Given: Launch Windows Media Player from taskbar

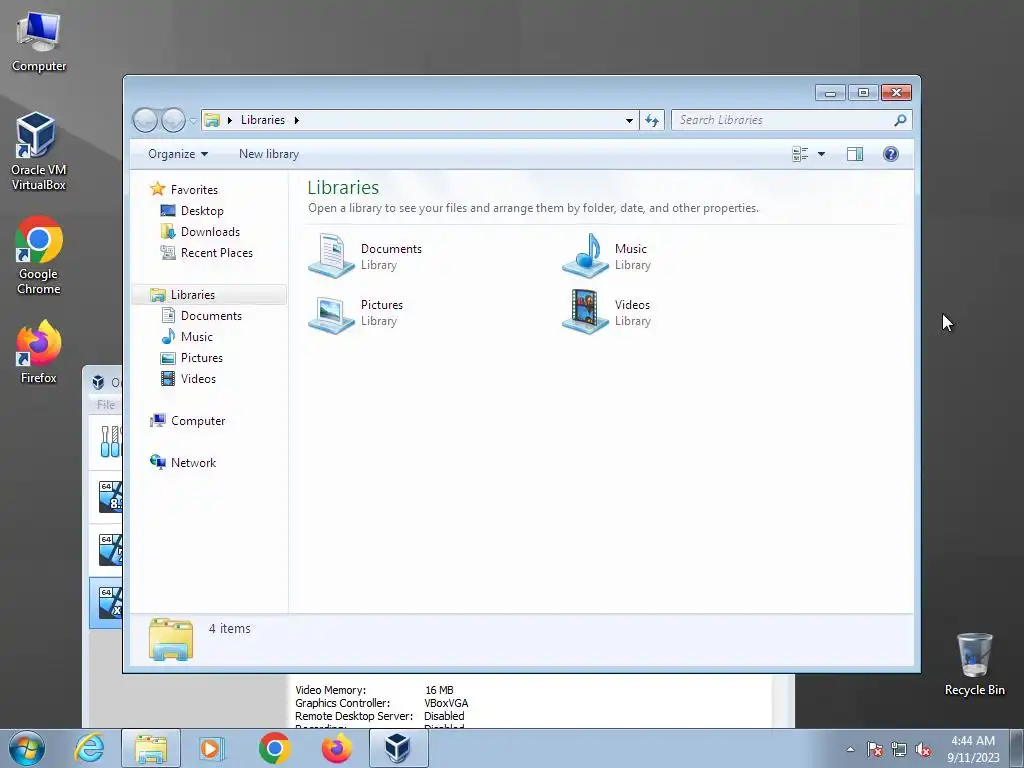Looking at the screenshot, I should (x=211, y=748).
